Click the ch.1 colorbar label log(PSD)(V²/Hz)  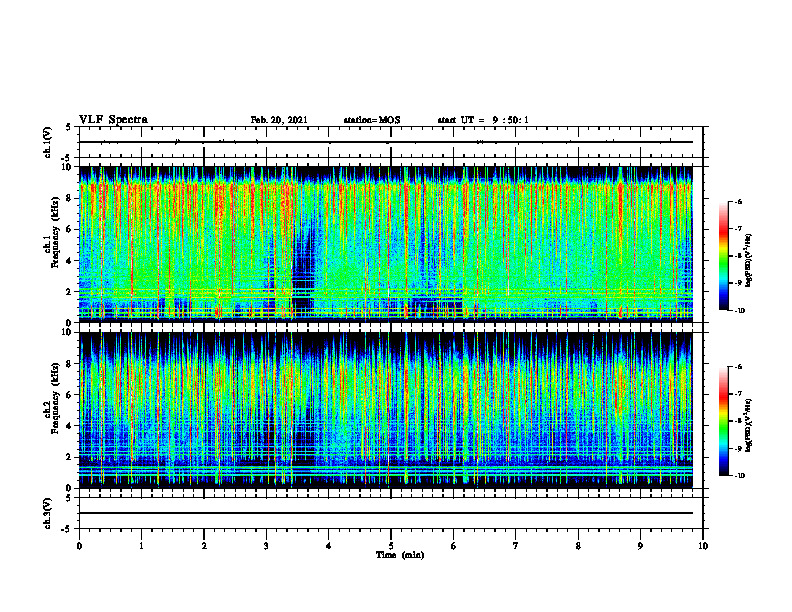click(749, 261)
